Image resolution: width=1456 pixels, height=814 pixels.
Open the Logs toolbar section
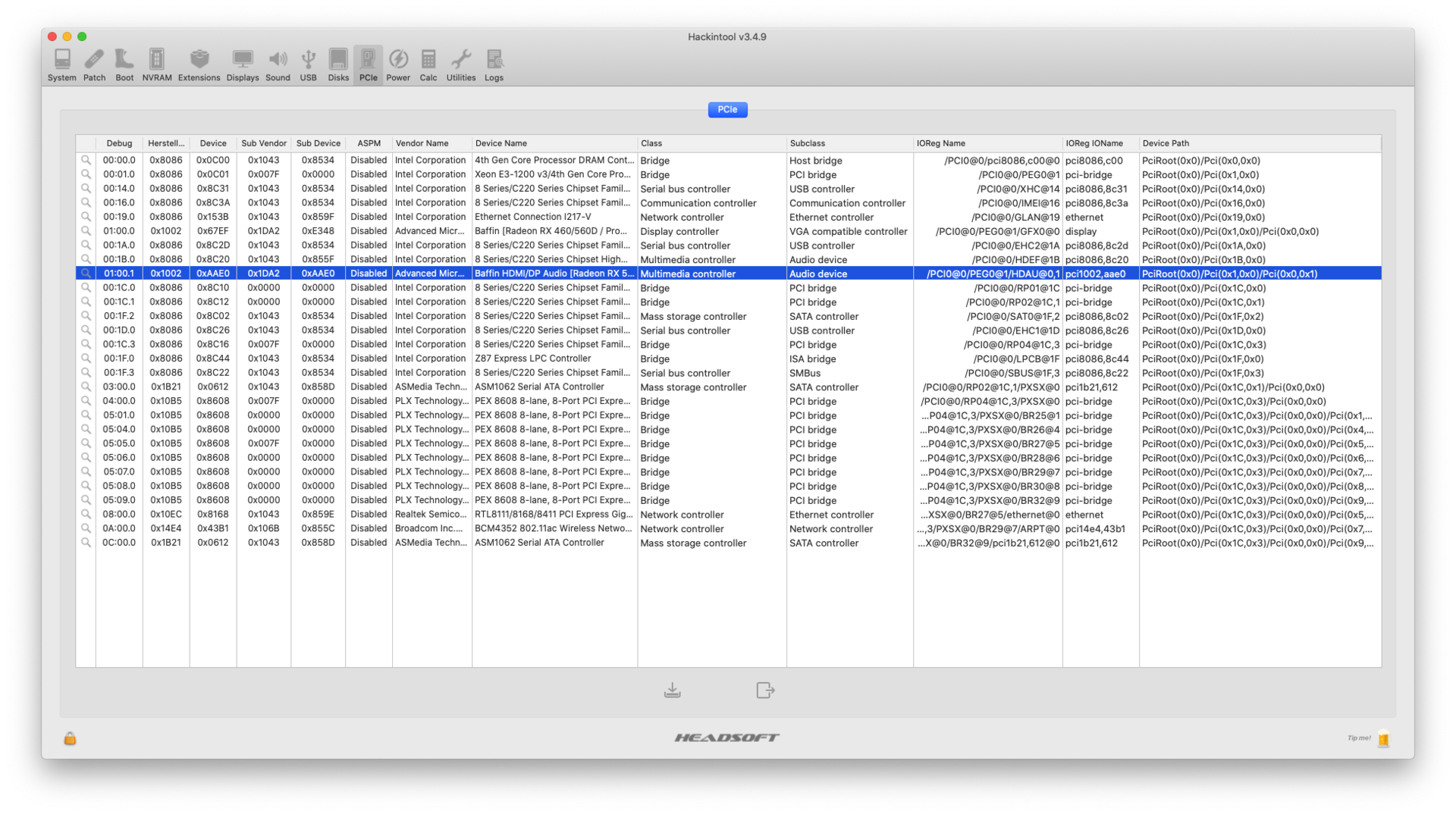click(x=494, y=65)
